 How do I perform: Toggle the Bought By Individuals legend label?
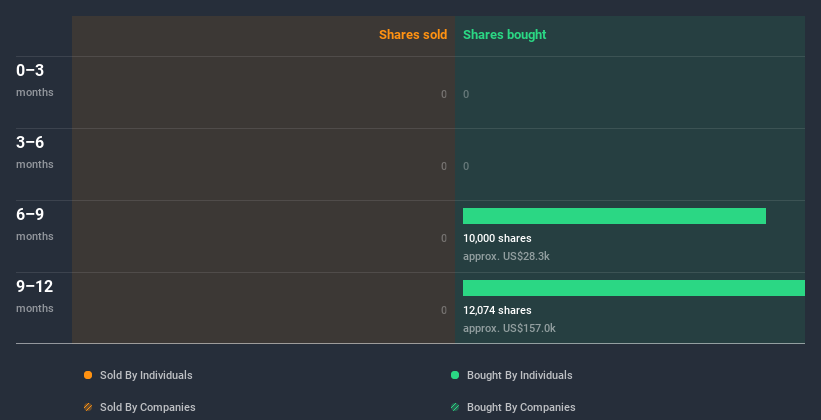point(519,375)
